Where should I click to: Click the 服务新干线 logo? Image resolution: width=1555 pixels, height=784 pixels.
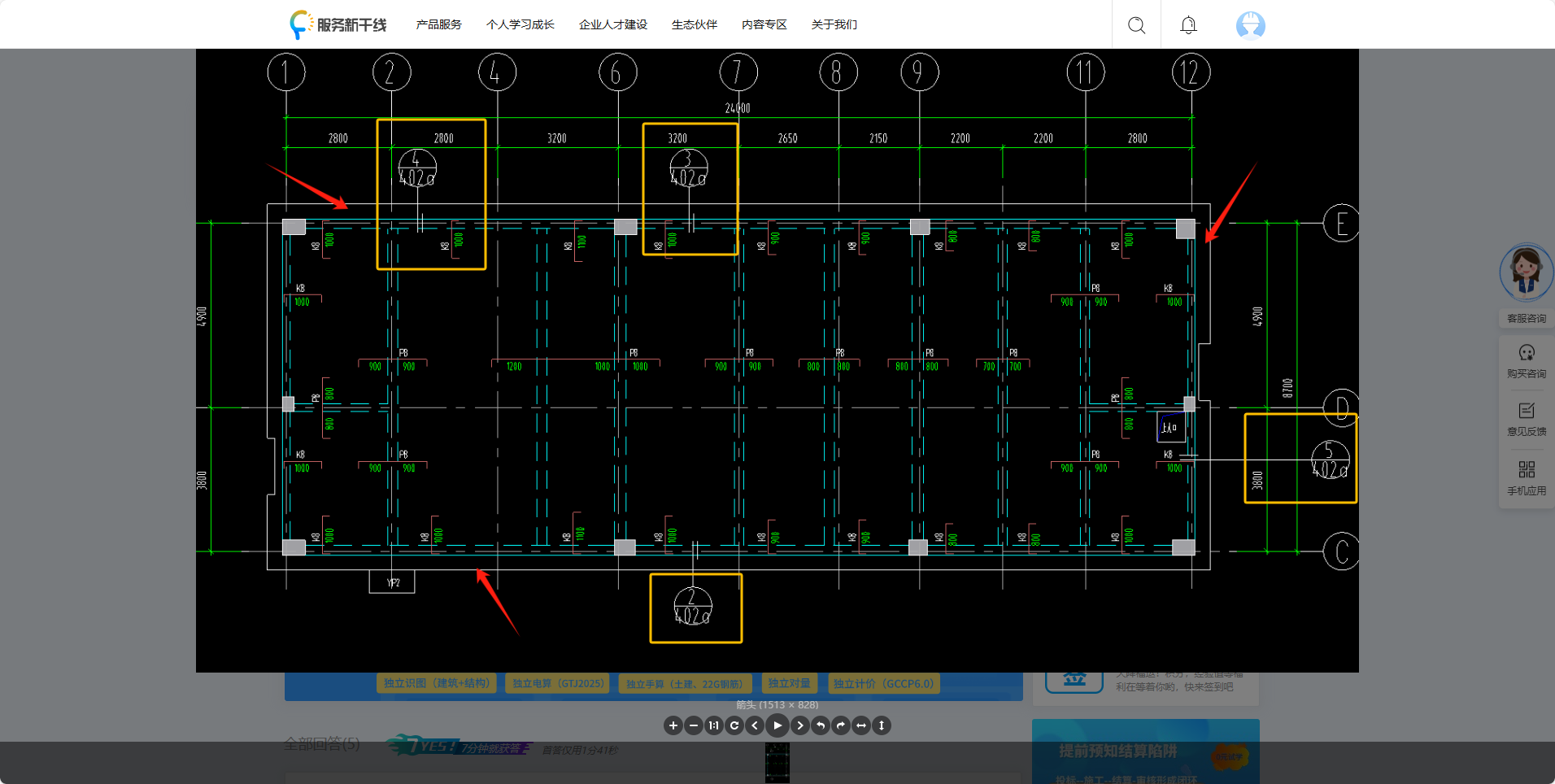[338, 24]
